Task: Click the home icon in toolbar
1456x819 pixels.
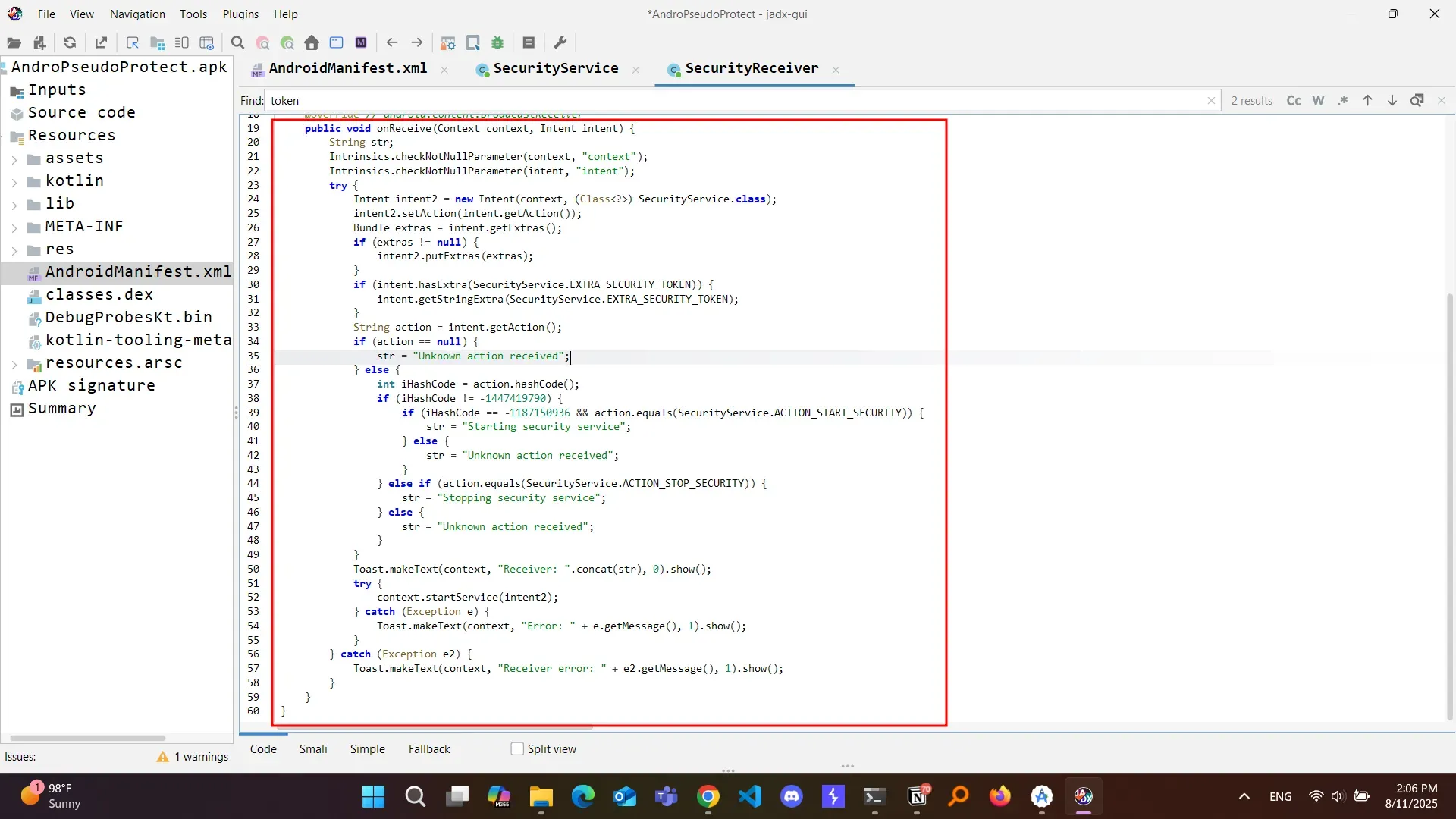Action: 312,43
